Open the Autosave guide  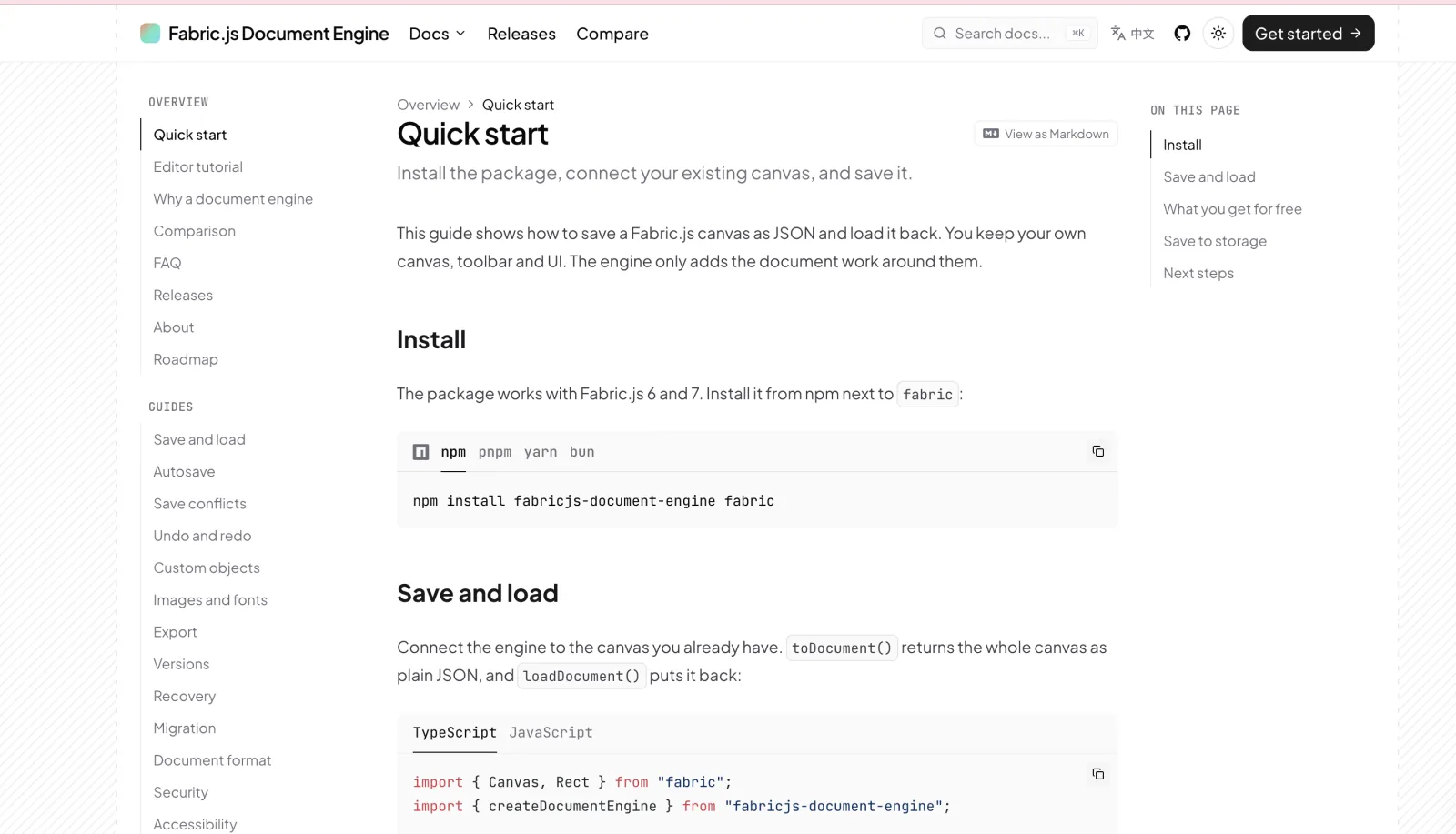coord(185,471)
